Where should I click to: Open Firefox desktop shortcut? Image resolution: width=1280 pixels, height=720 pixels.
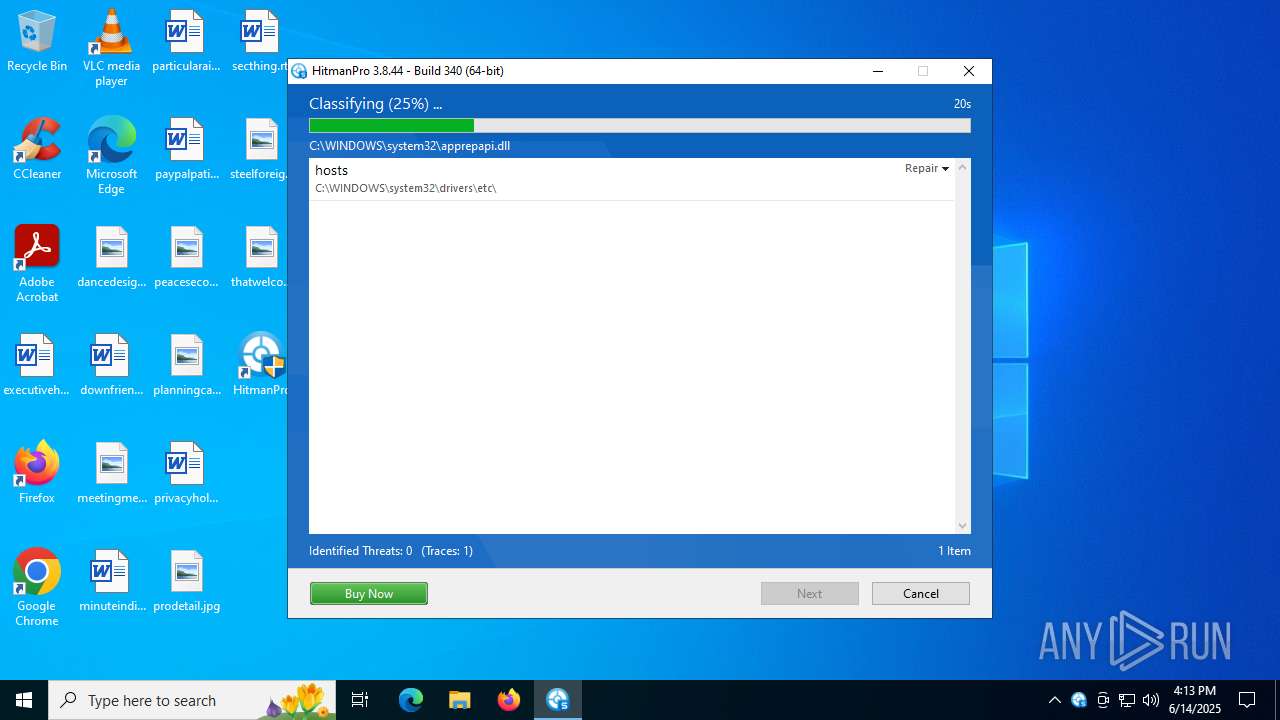pyautogui.click(x=37, y=473)
